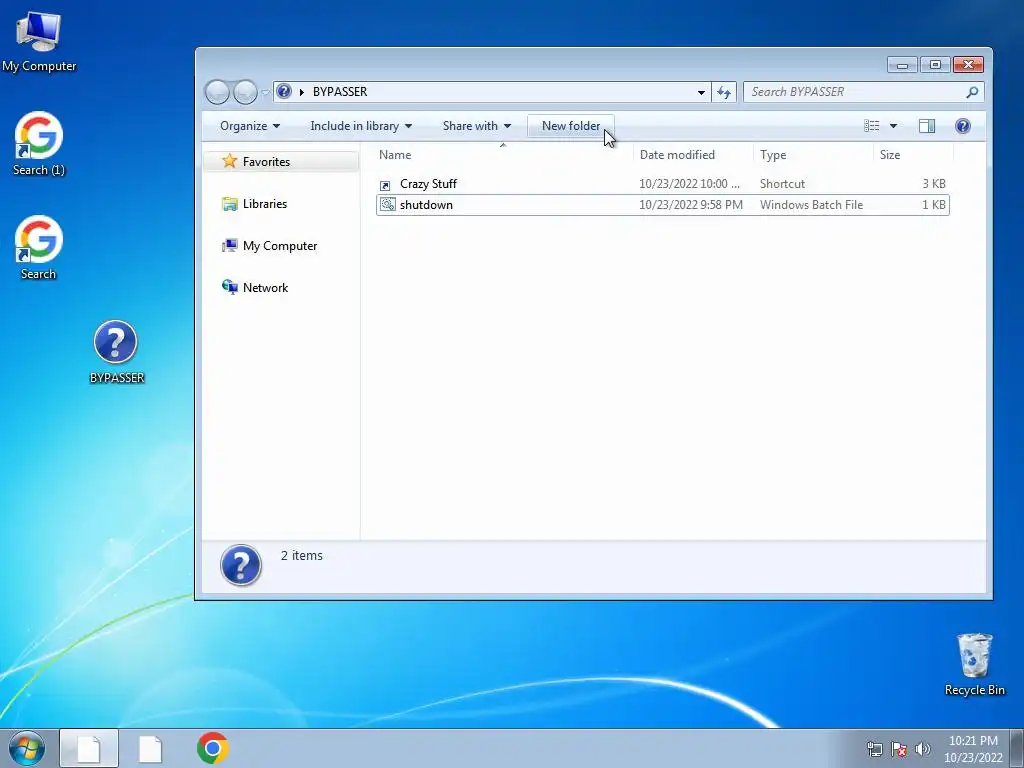Open the view options dropdown arrow
The width and height of the screenshot is (1024, 768).
tap(893, 125)
